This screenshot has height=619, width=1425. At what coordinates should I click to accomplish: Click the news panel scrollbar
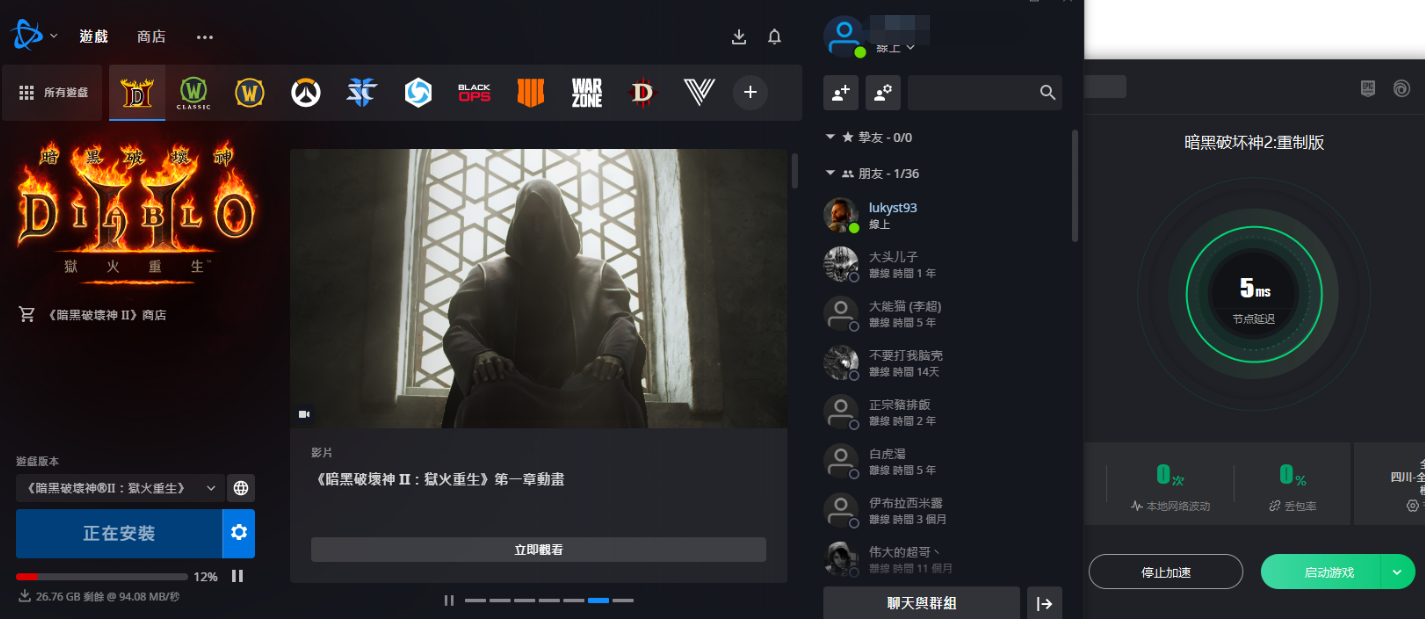point(795,170)
